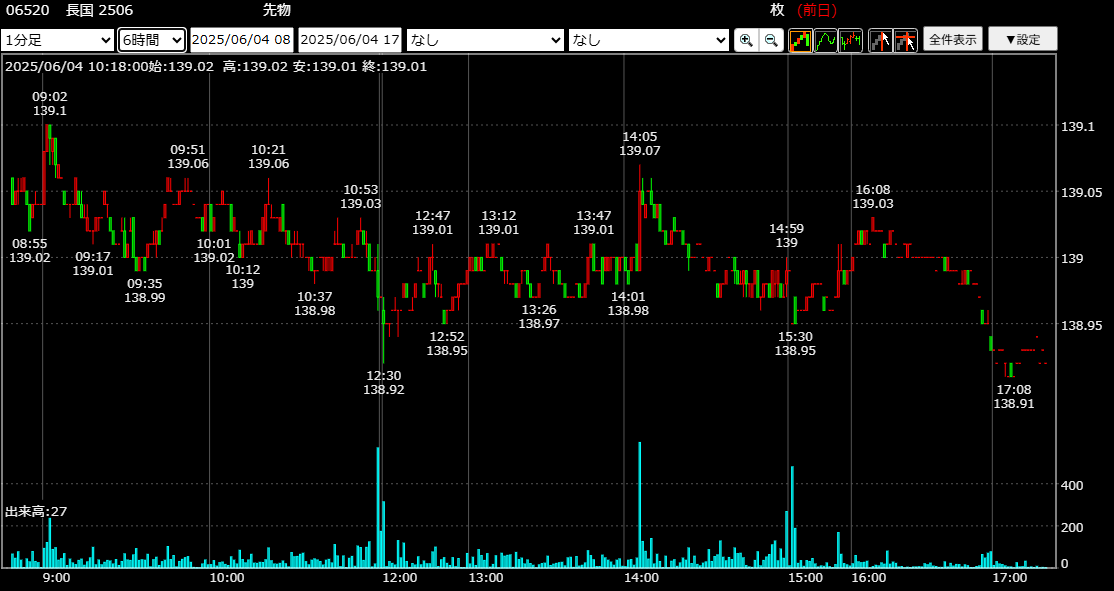Switch to line chart type icon
The image size is (1114, 591).
click(826, 40)
